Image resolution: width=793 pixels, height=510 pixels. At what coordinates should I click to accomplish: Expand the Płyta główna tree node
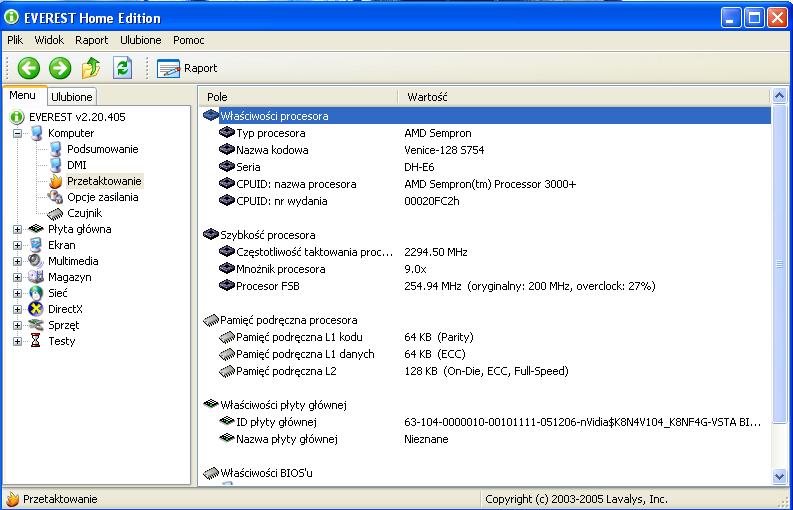tap(17, 229)
